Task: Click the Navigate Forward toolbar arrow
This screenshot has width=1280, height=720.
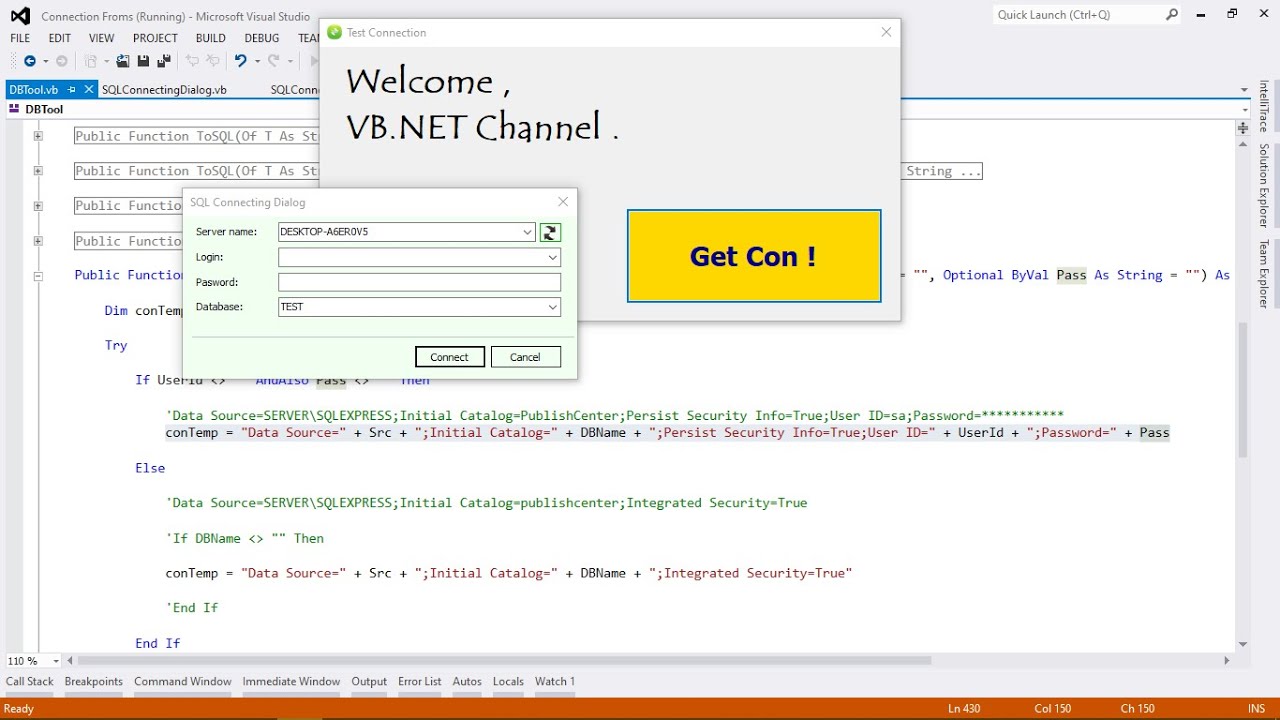Action: (62, 61)
